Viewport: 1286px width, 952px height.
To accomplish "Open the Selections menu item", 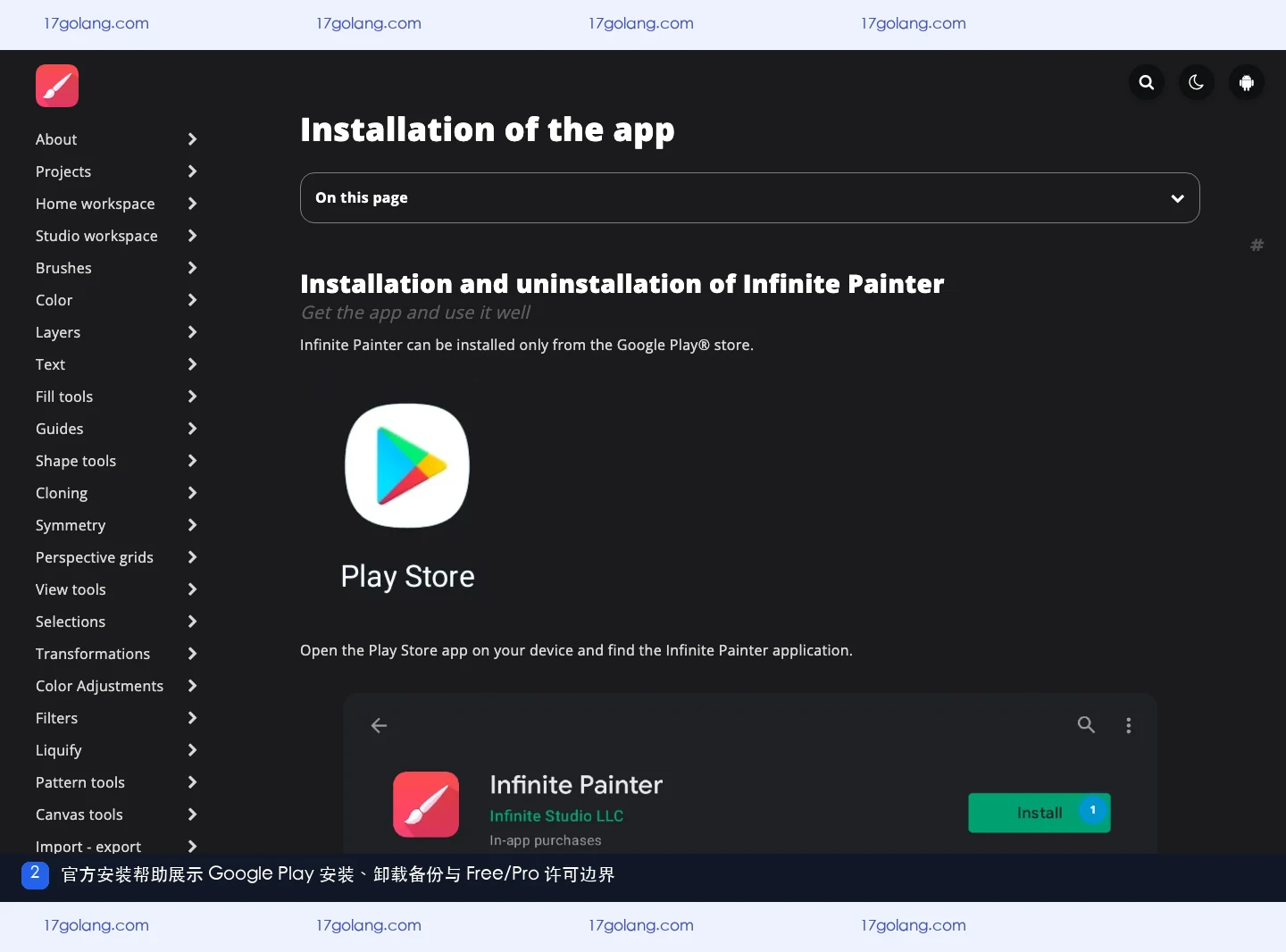I will pos(71,622).
